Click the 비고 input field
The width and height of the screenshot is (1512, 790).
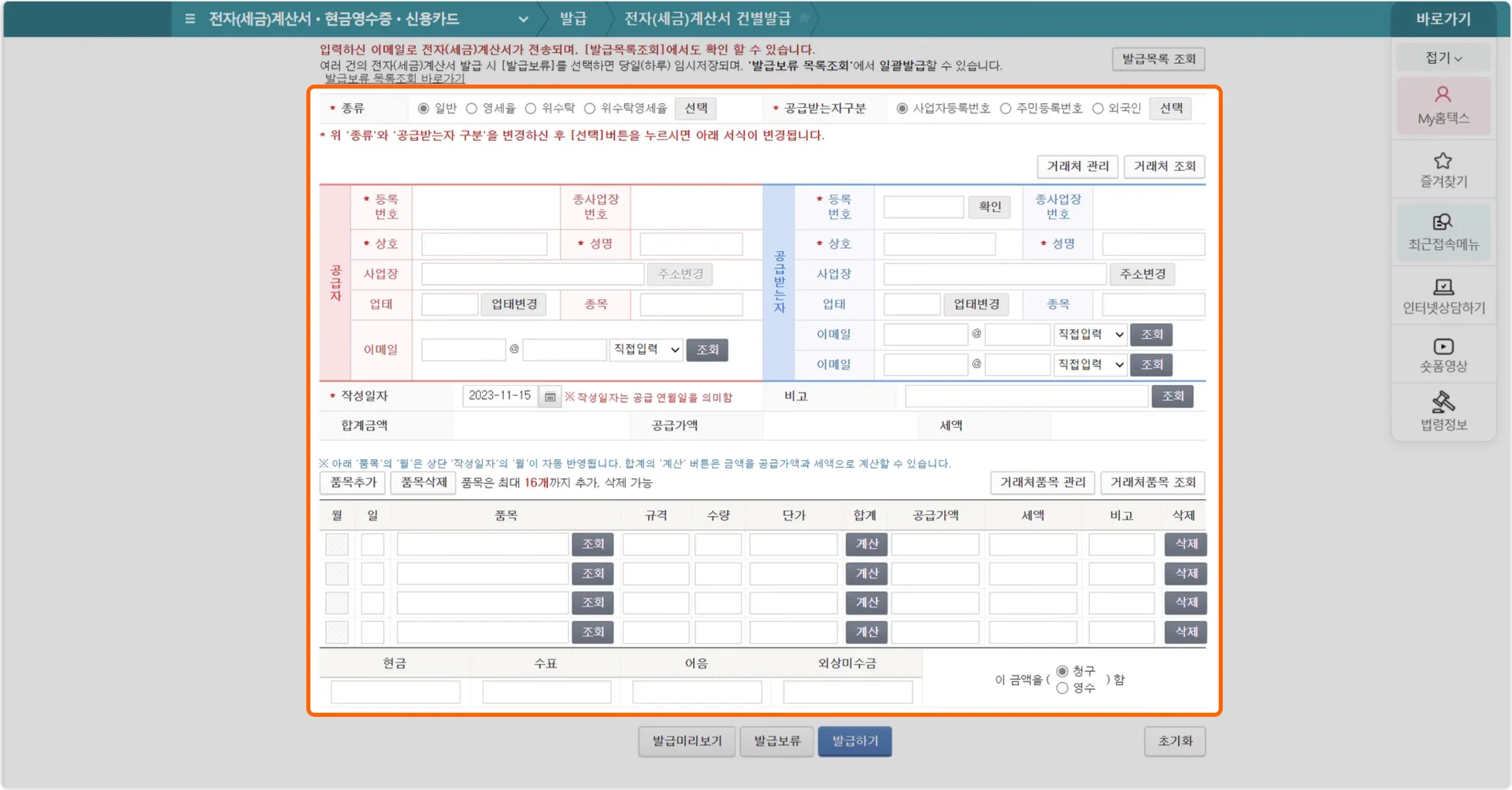coord(1024,396)
